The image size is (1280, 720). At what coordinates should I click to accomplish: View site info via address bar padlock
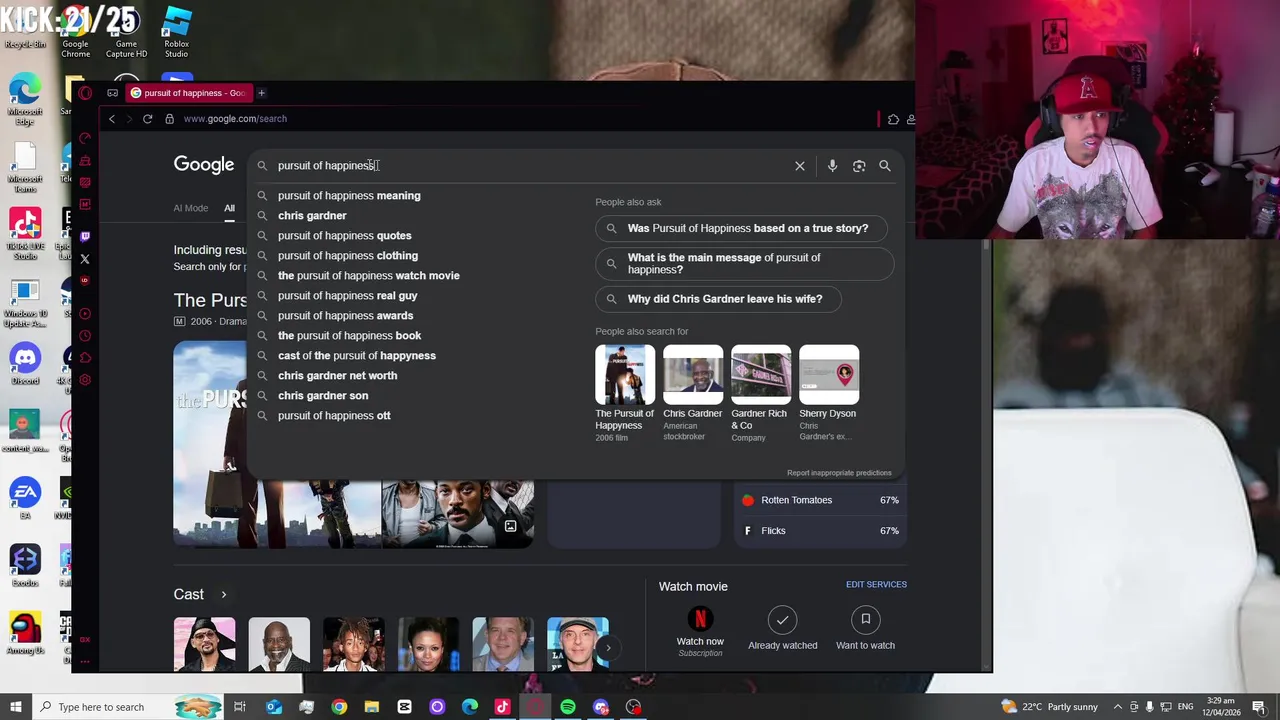pyautogui.click(x=170, y=119)
